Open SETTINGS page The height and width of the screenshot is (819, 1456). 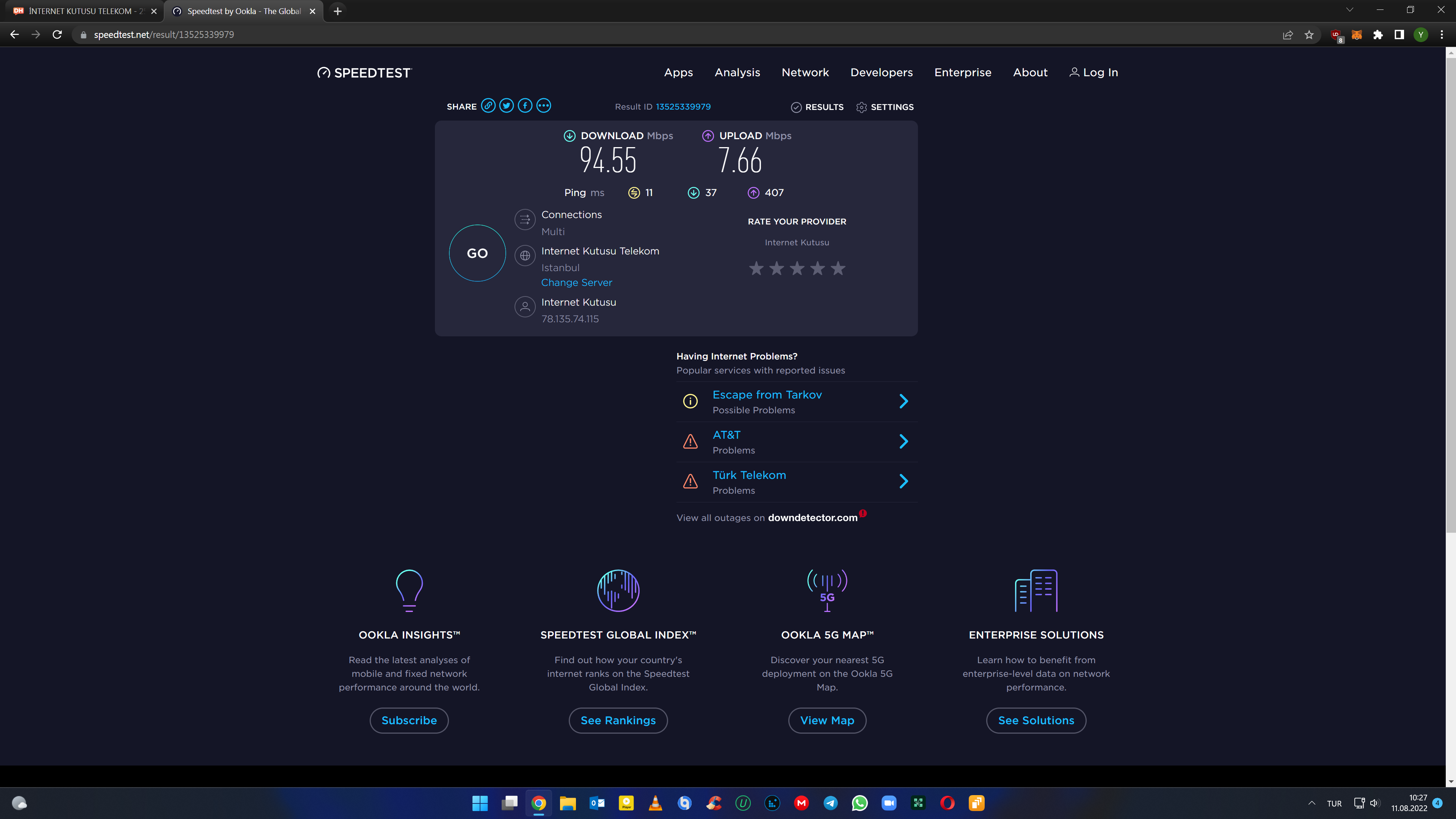(885, 107)
